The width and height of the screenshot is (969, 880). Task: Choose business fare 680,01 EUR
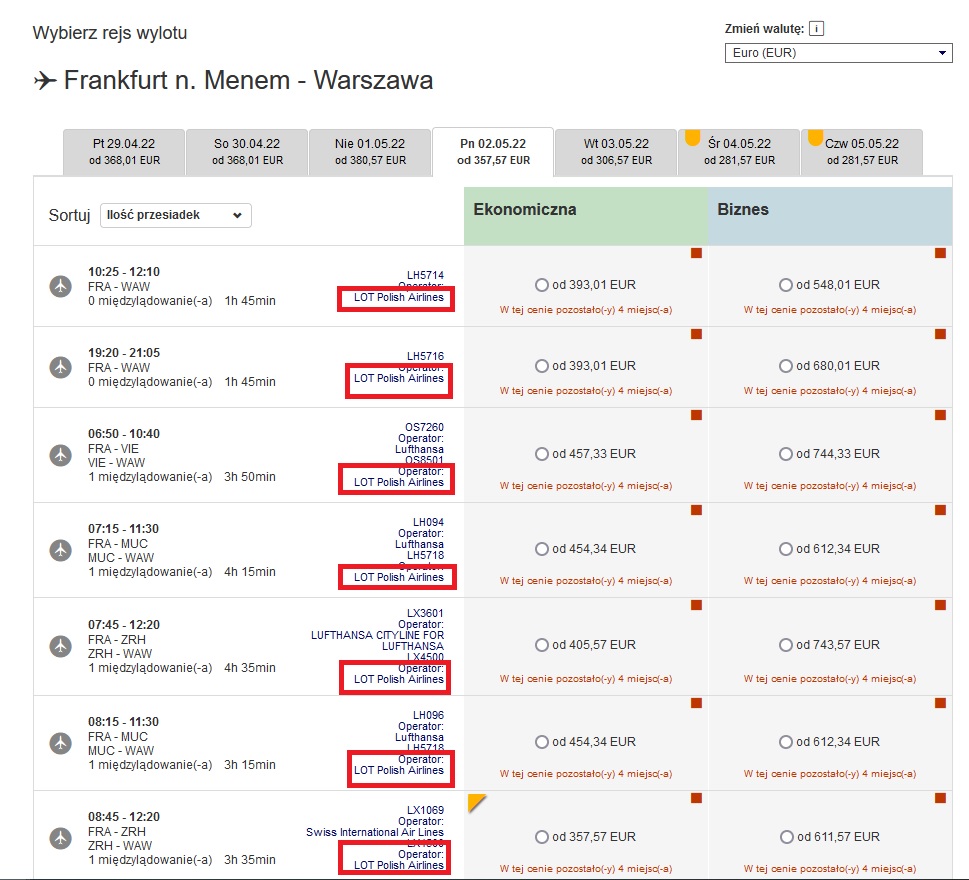tap(786, 366)
